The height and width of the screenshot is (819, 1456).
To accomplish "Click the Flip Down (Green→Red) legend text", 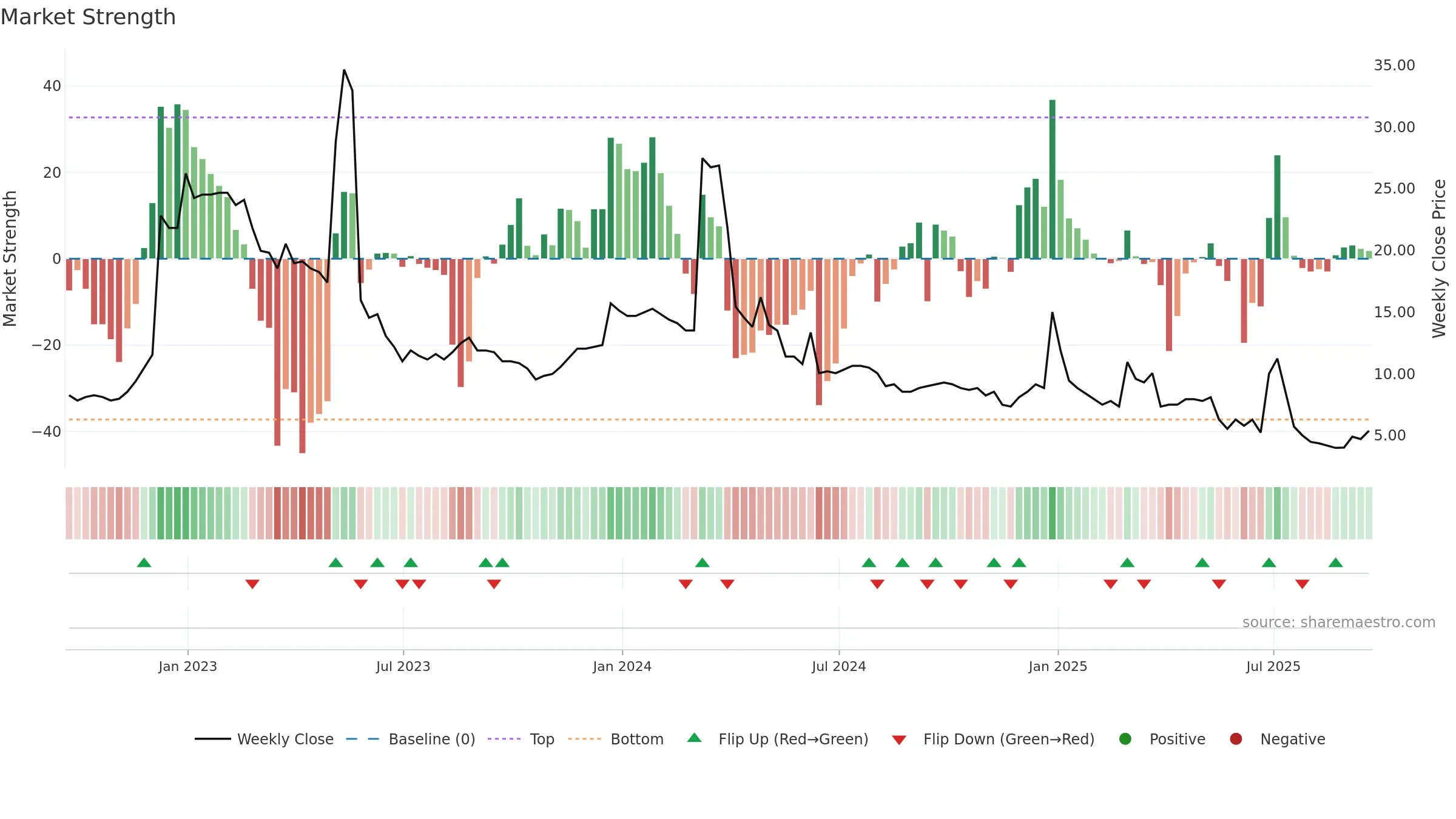I will [1009, 739].
